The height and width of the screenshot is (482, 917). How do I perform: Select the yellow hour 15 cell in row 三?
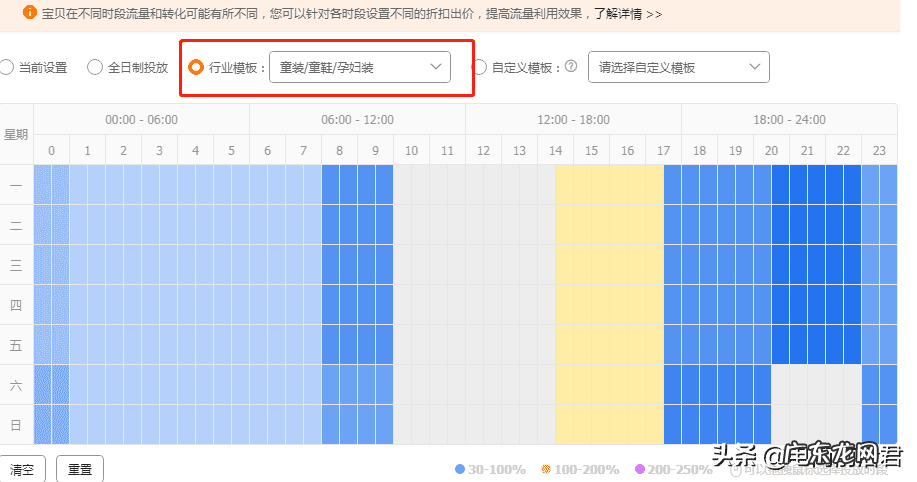[592, 264]
